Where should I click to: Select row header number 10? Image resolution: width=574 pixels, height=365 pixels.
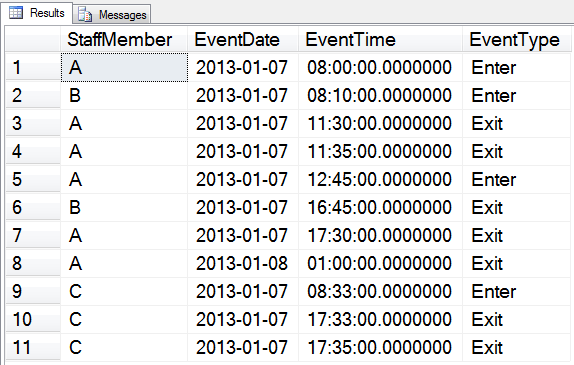(x=33, y=319)
